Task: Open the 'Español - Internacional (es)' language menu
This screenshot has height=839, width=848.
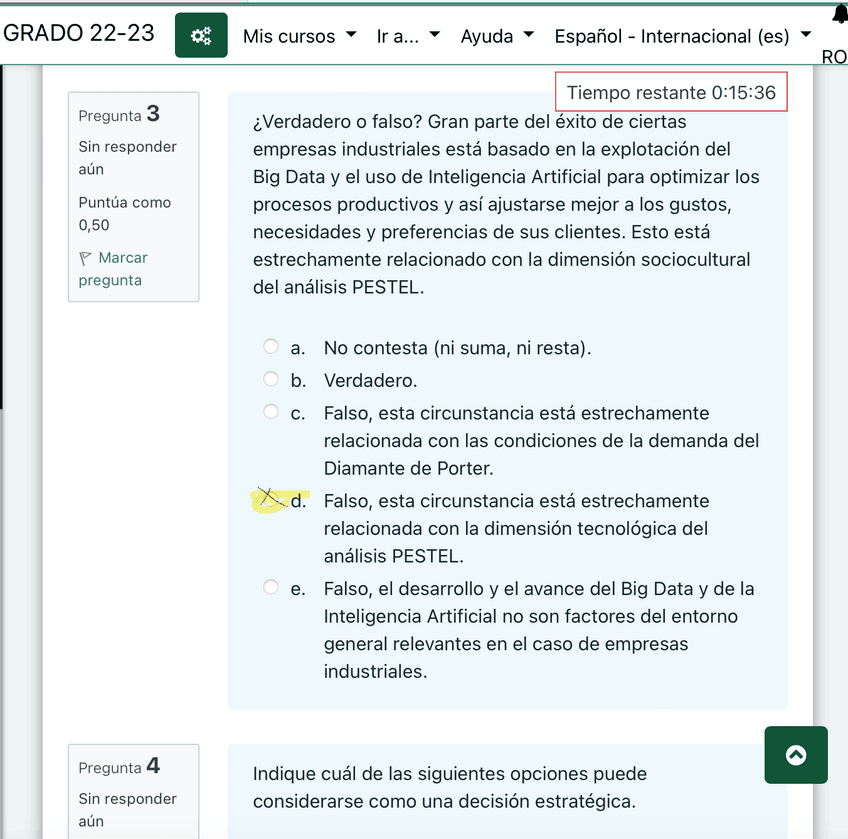Action: (683, 36)
